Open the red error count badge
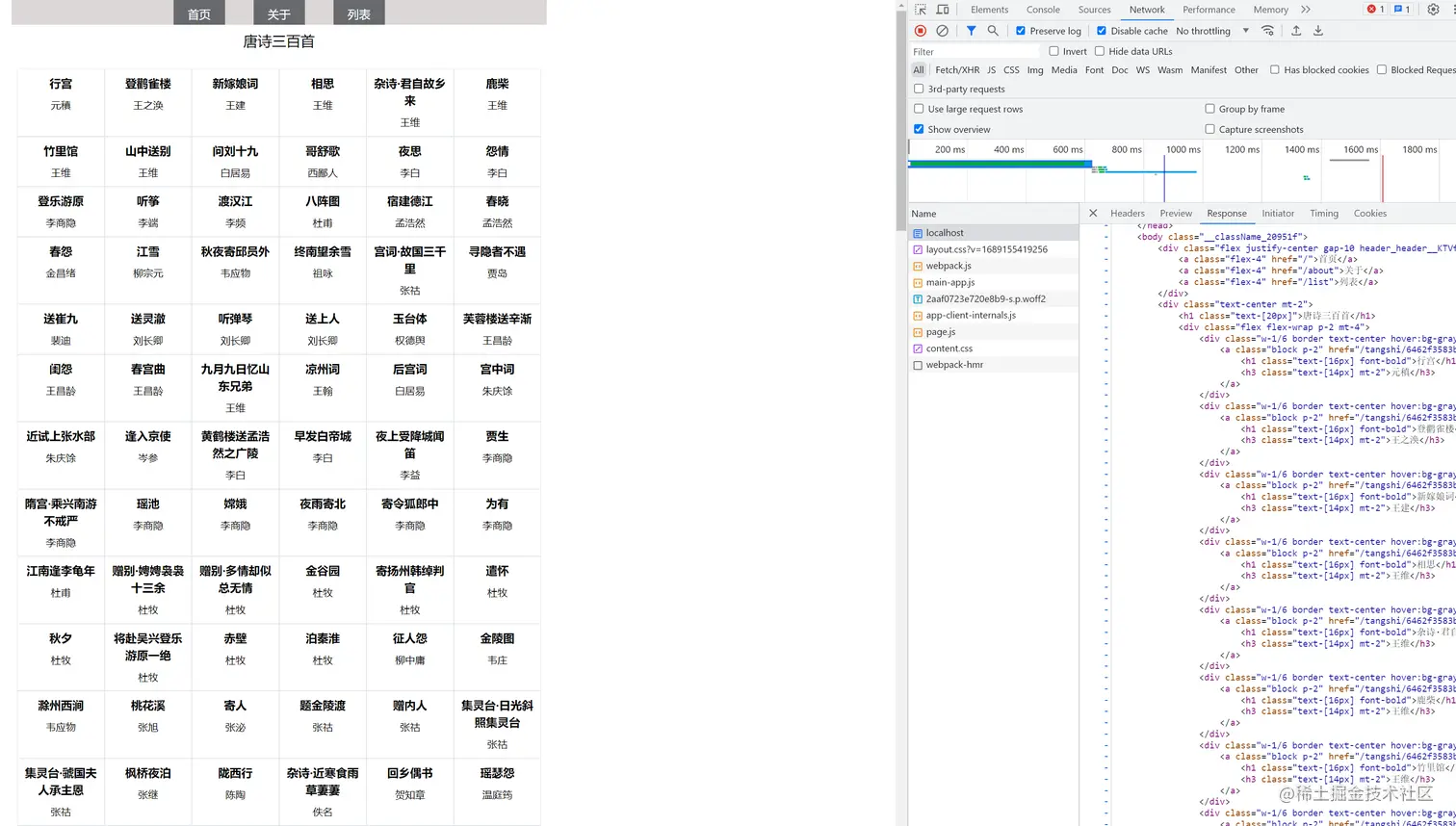The image size is (1456, 826). click(x=1375, y=10)
